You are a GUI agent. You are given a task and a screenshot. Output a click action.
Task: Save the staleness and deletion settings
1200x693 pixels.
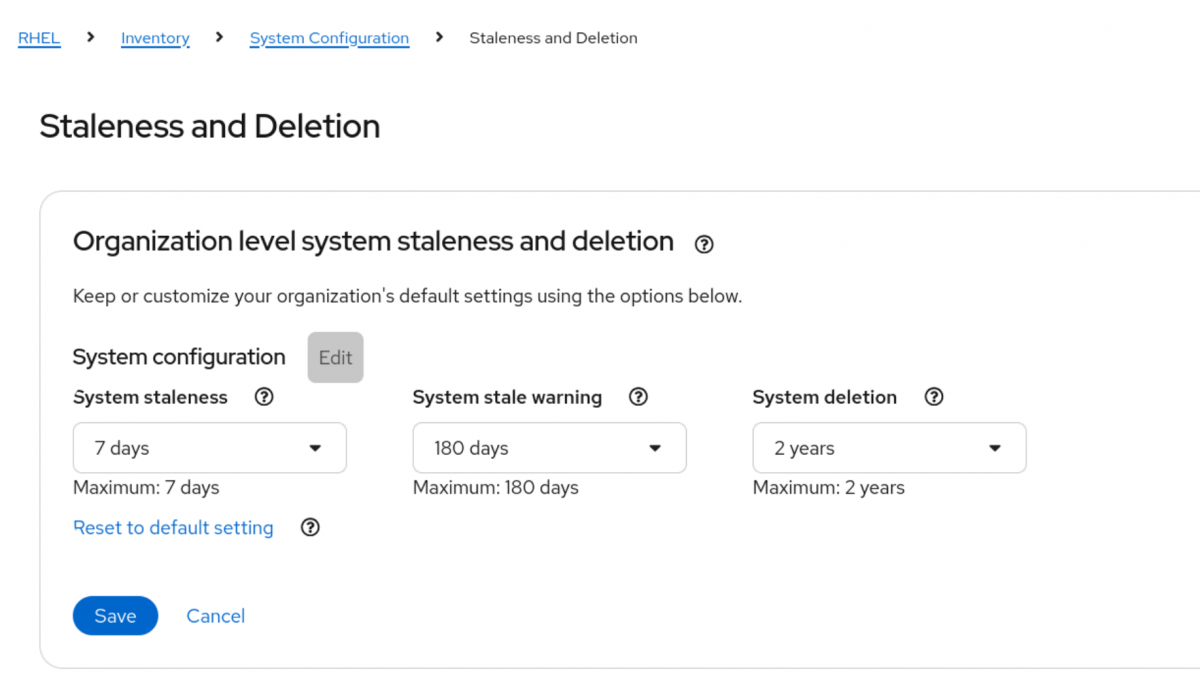pyautogui.click(x=115, y=616)
